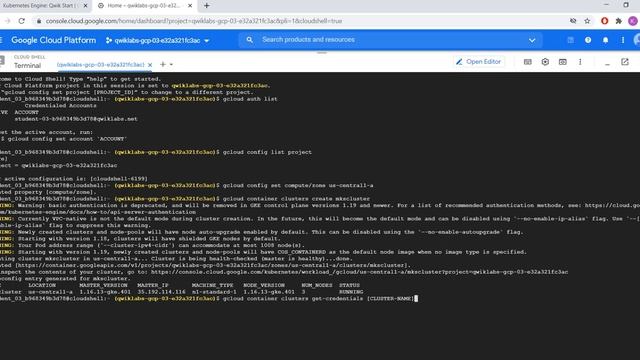Viewport: 640px width, 360px height.
Task: Click the 'gcloud config set compute/zone us-central1-a' command
Action: [x=298, y=185]
